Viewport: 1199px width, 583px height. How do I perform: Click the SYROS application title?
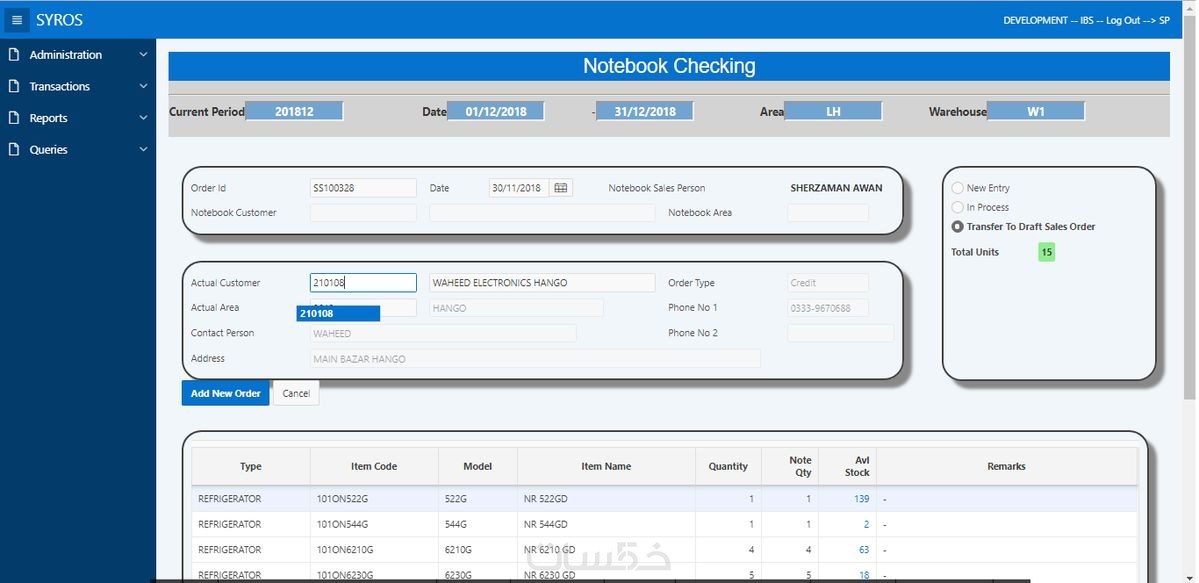[60, 20]
